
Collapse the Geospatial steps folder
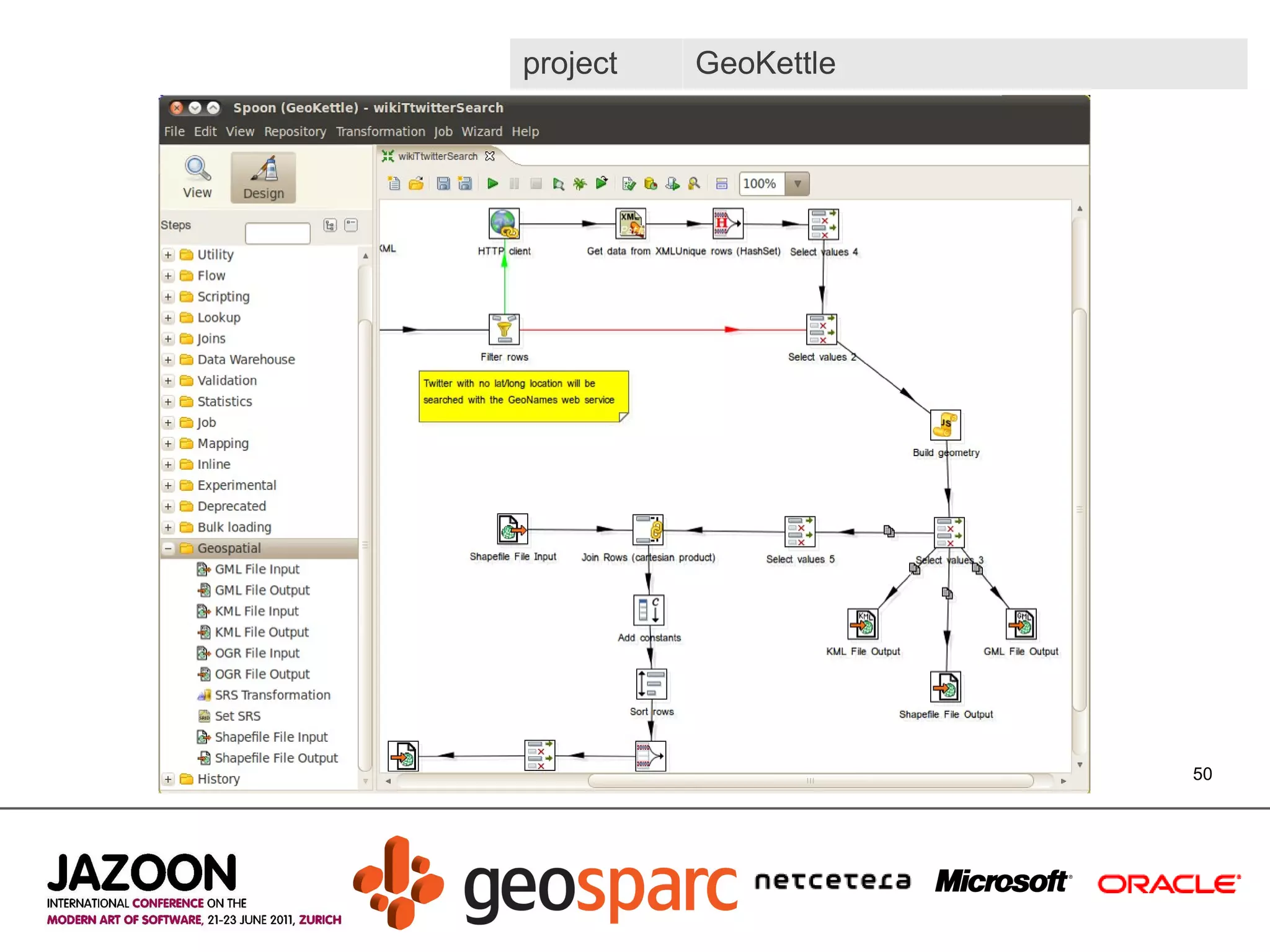(x=168, y=548)
